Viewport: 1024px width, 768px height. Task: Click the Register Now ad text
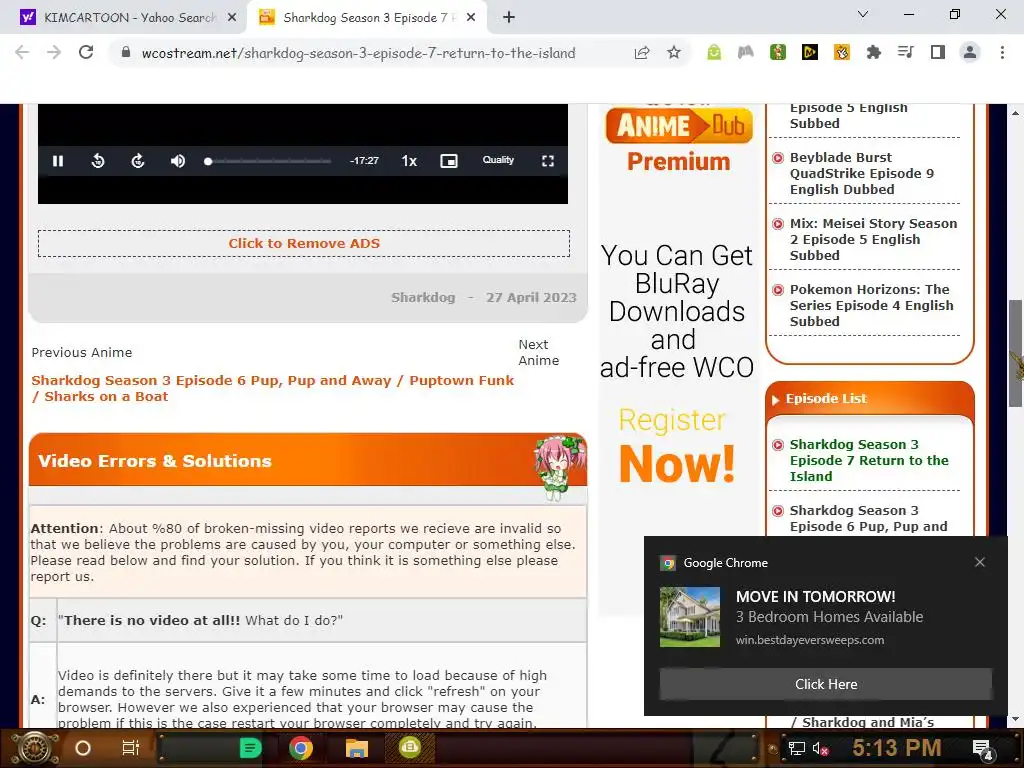click(x=677, y=446)
